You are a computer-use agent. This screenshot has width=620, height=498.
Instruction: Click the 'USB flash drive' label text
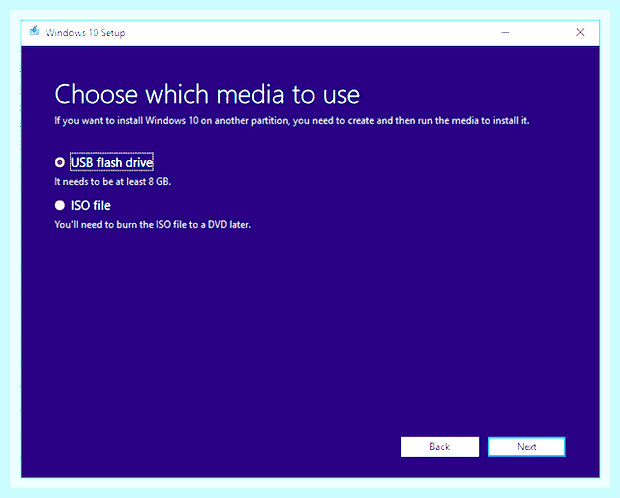(112, 162)
